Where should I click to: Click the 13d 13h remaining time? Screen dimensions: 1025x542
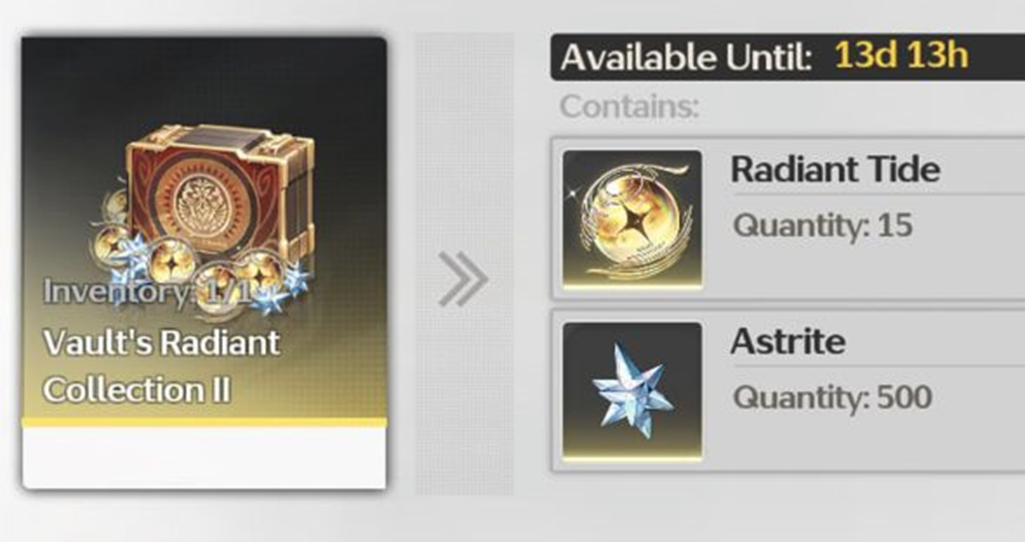pyautogui.click(x=901, y=56)
